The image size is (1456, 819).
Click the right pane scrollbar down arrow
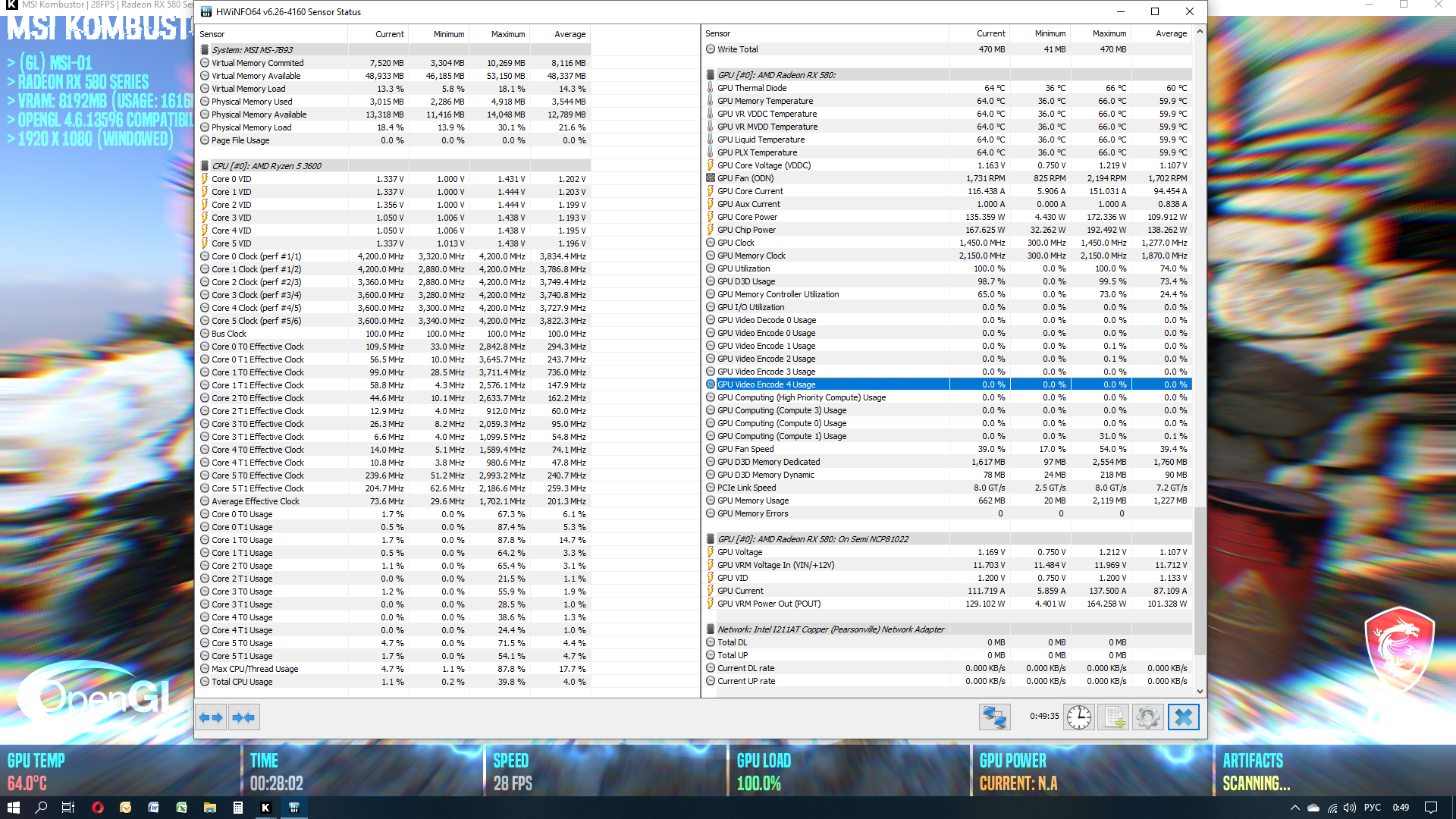coord(1200,691)
